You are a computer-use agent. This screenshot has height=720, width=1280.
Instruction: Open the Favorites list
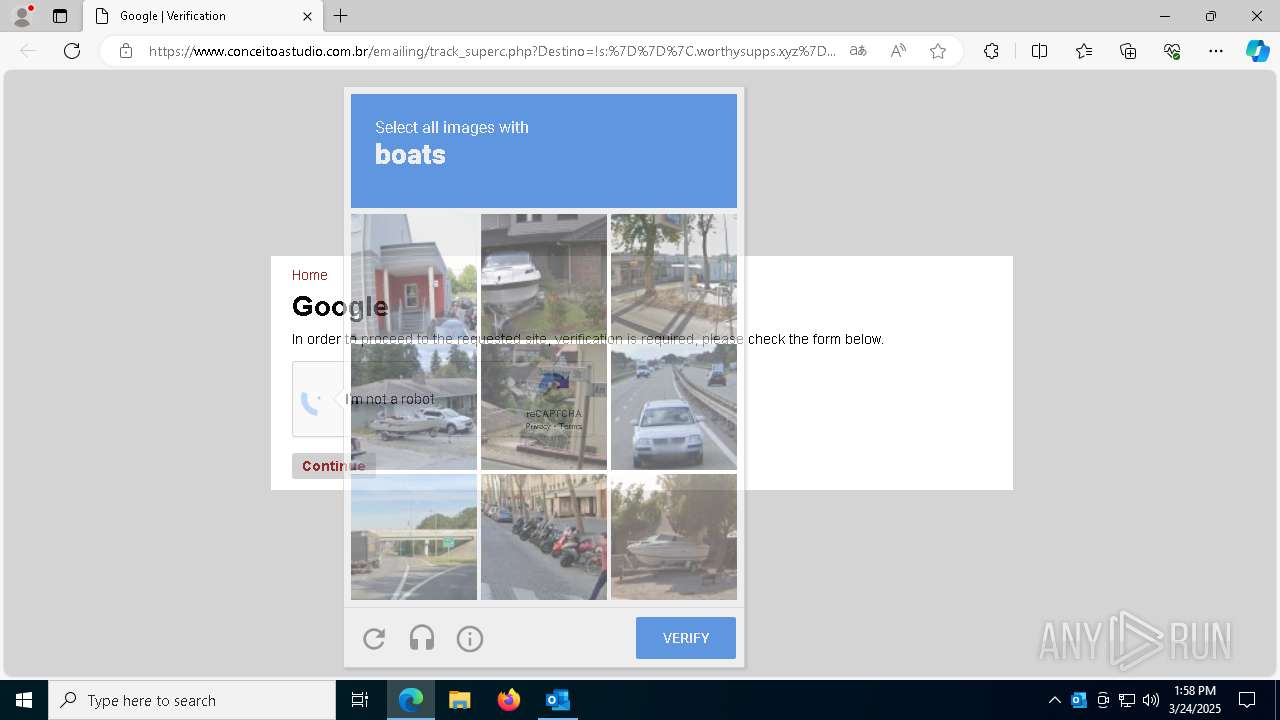tap(1084, 51)
